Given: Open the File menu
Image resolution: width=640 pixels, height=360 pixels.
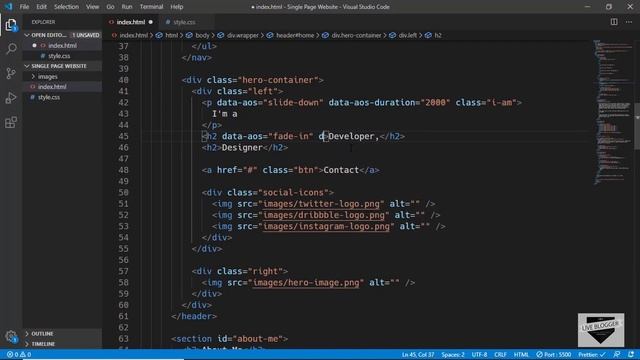Looking at the screenshot, I should point(24,7).
